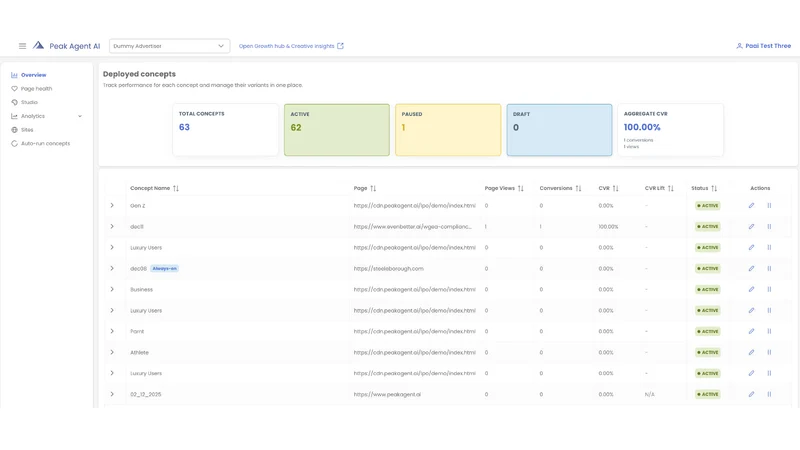Expand the 02_12_2025 concept row
800x450 pixels.
pos(112,394)
